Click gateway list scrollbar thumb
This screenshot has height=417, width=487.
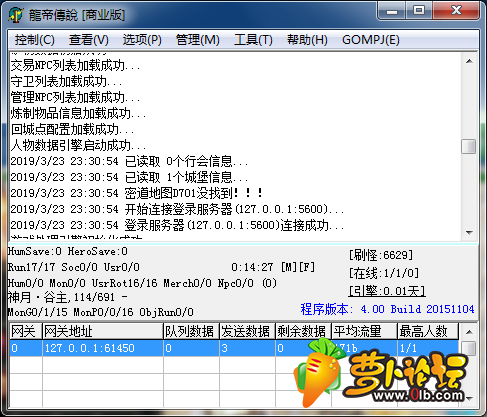469,349
